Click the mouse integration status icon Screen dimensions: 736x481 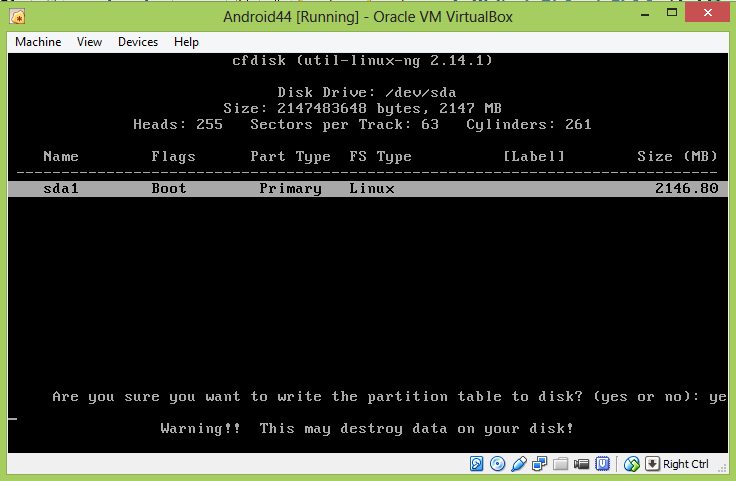click(x=631, y=464)
